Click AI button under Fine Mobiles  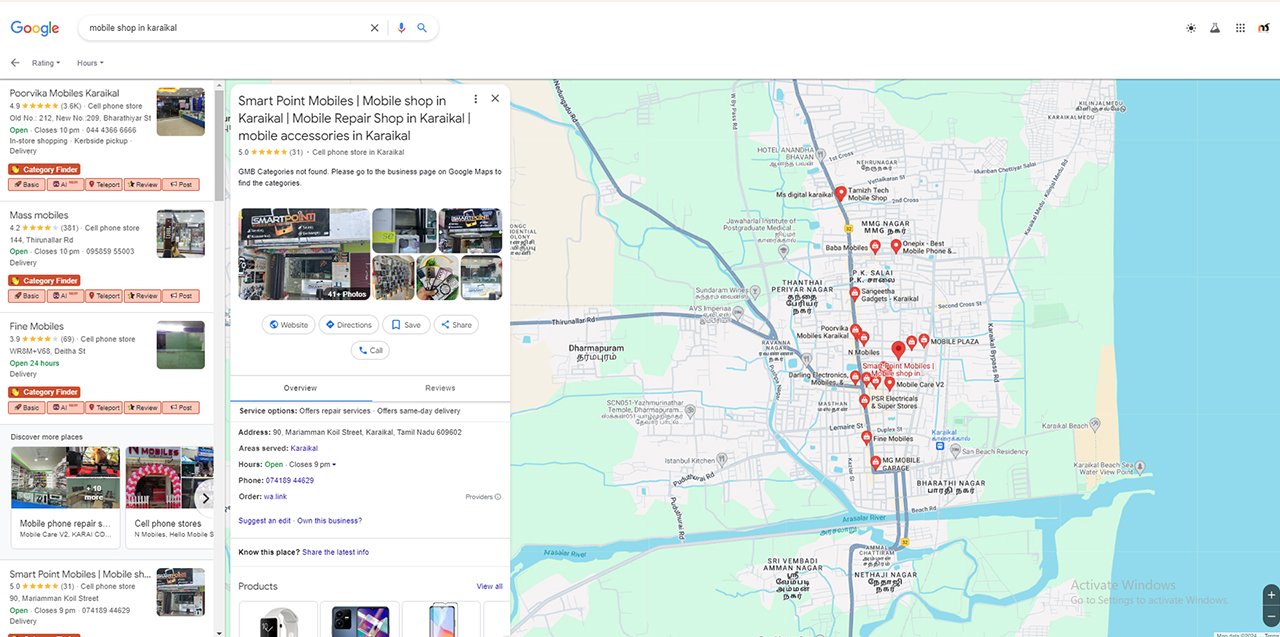[x=65, y=407]
